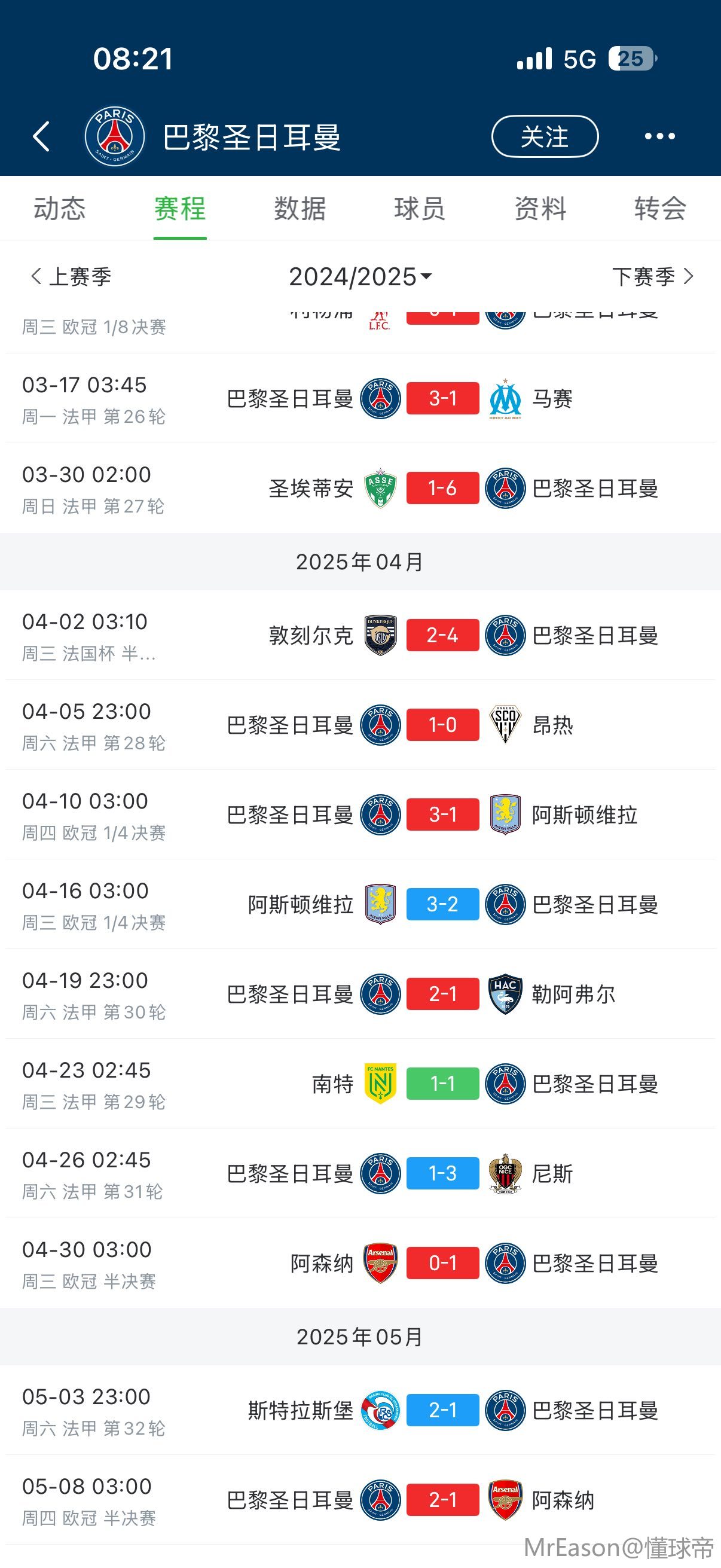Go to 下赛季 next season
Viewport: 721px width, 1568px height.
tap(652, 277)
